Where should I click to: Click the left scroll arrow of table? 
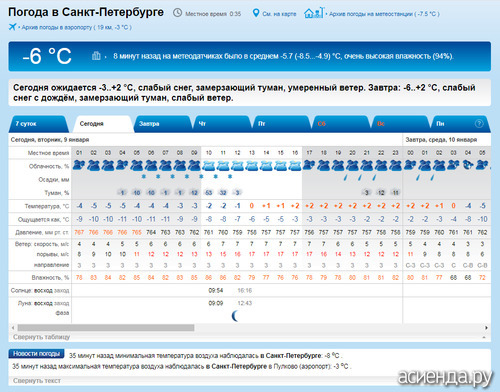(x=13, y=328)
